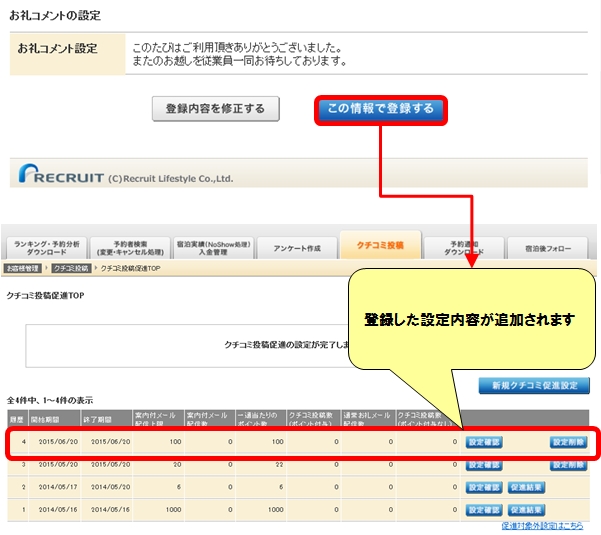Open the 予約通知ダウンロード tab
601x535 pixels.
pos(465,248)
